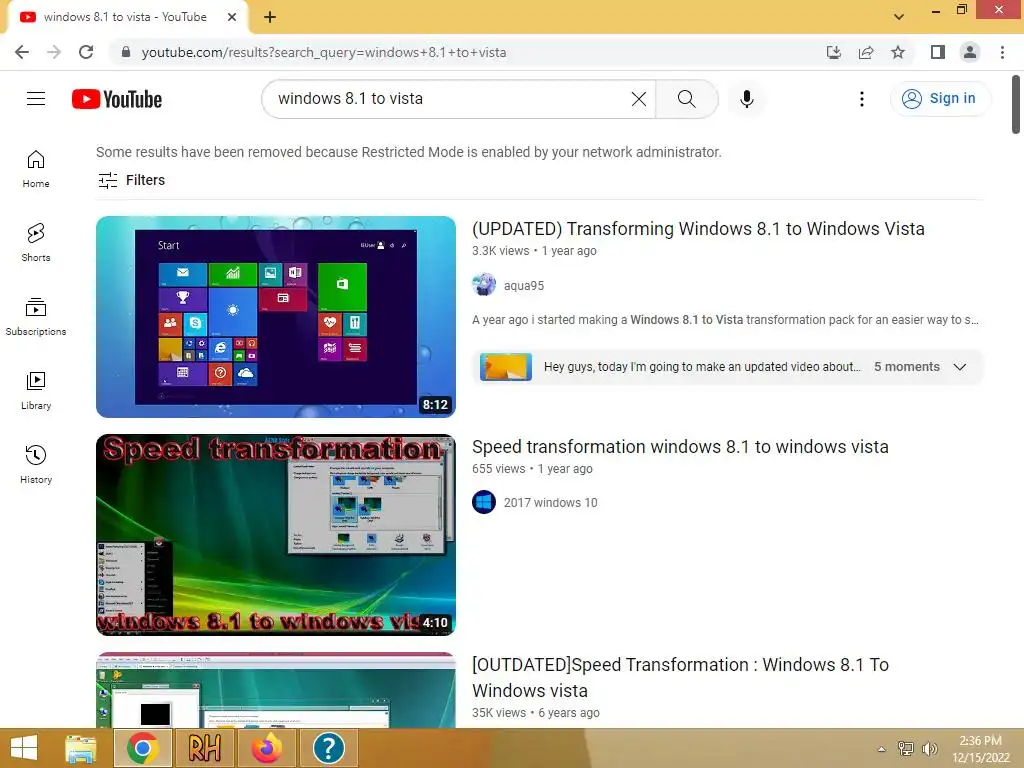Image resolution: width=1024 pixels, height=768 pixels.
Task: Click '35K views • 6 years ago' text
Action: 536,713
